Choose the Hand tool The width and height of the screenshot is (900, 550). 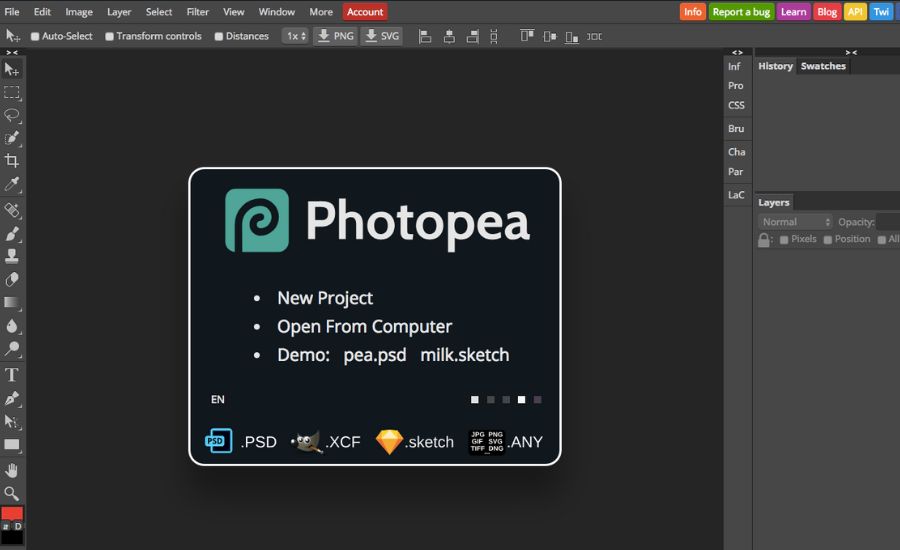point(12,470)
